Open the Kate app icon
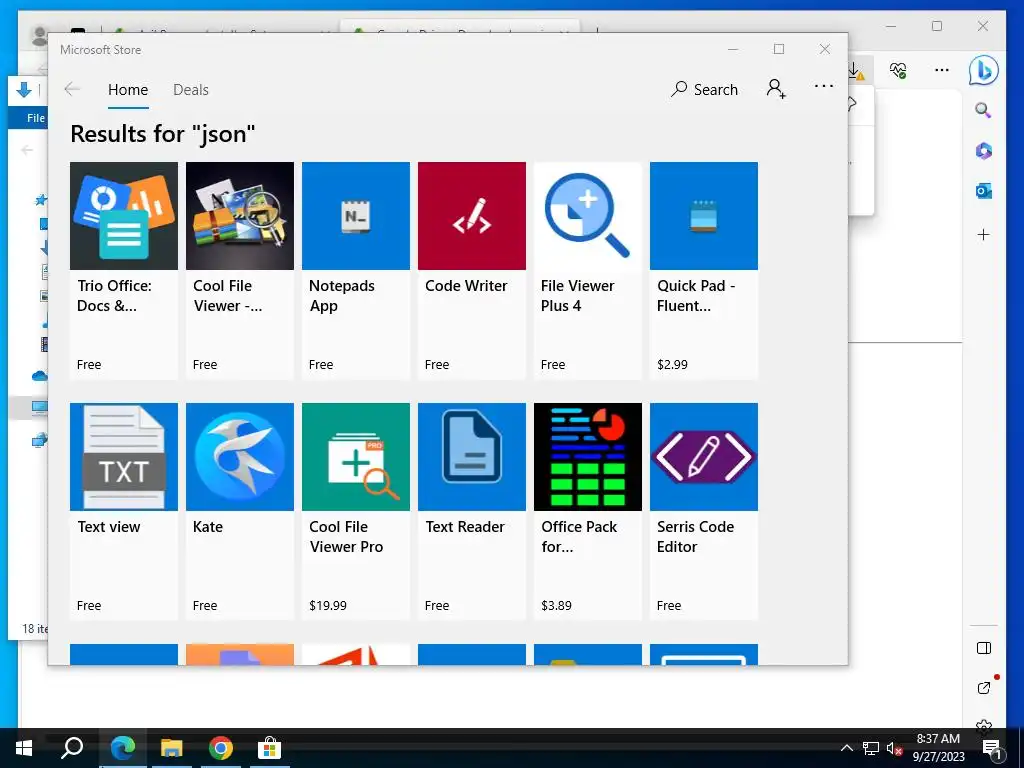Image resolution: width=1024 pixels, height=768 pixels. [x=240, y=456]
